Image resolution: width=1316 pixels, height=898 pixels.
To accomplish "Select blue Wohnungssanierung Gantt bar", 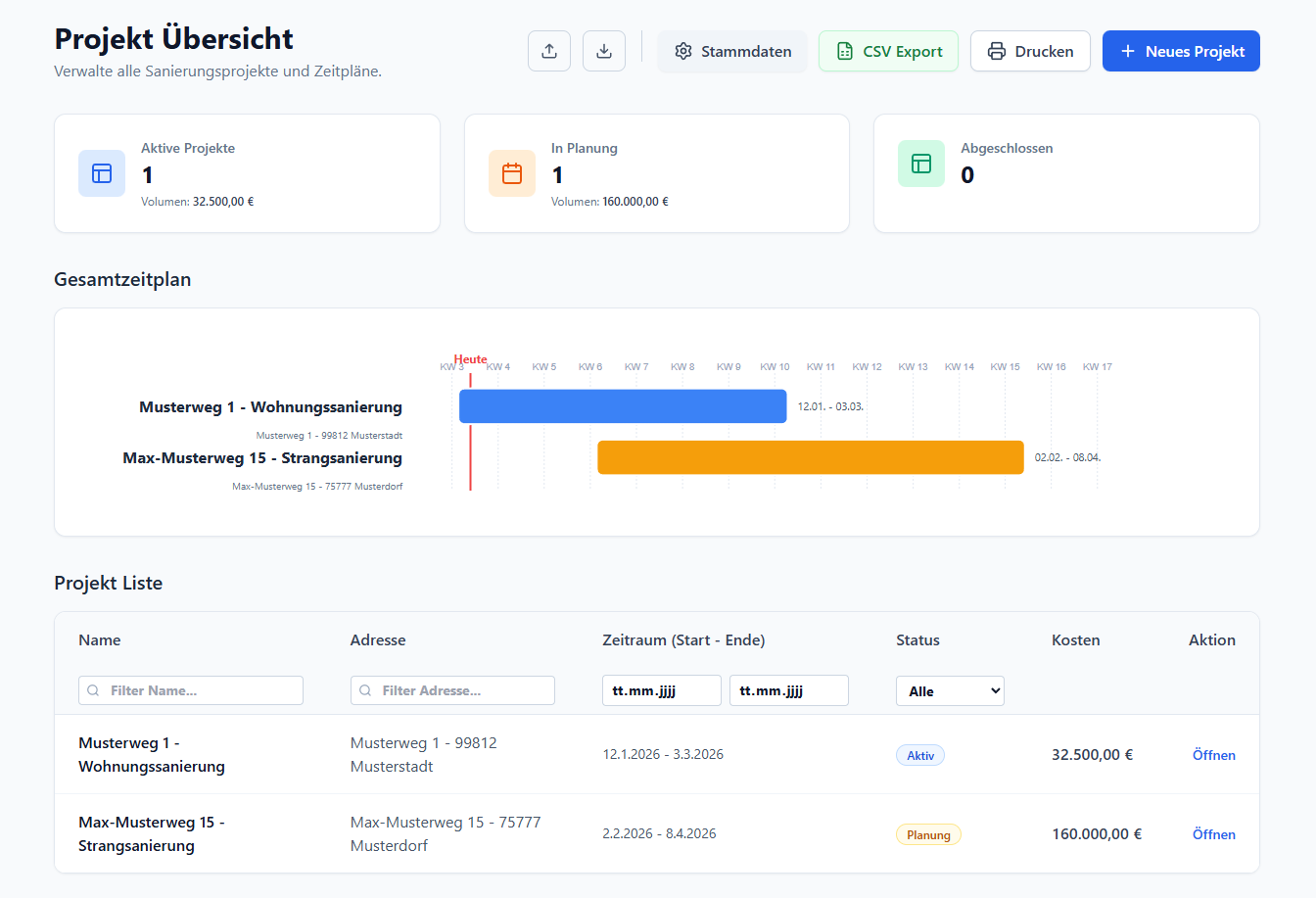I will (623, 406).
